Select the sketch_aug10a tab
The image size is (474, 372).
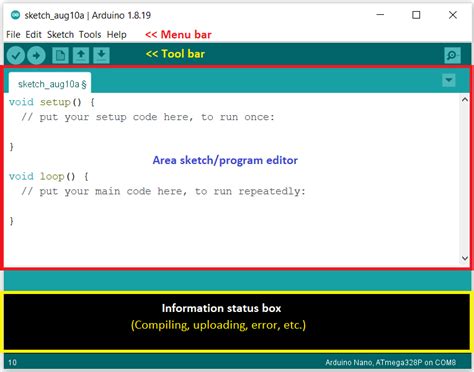pos(50,83)
